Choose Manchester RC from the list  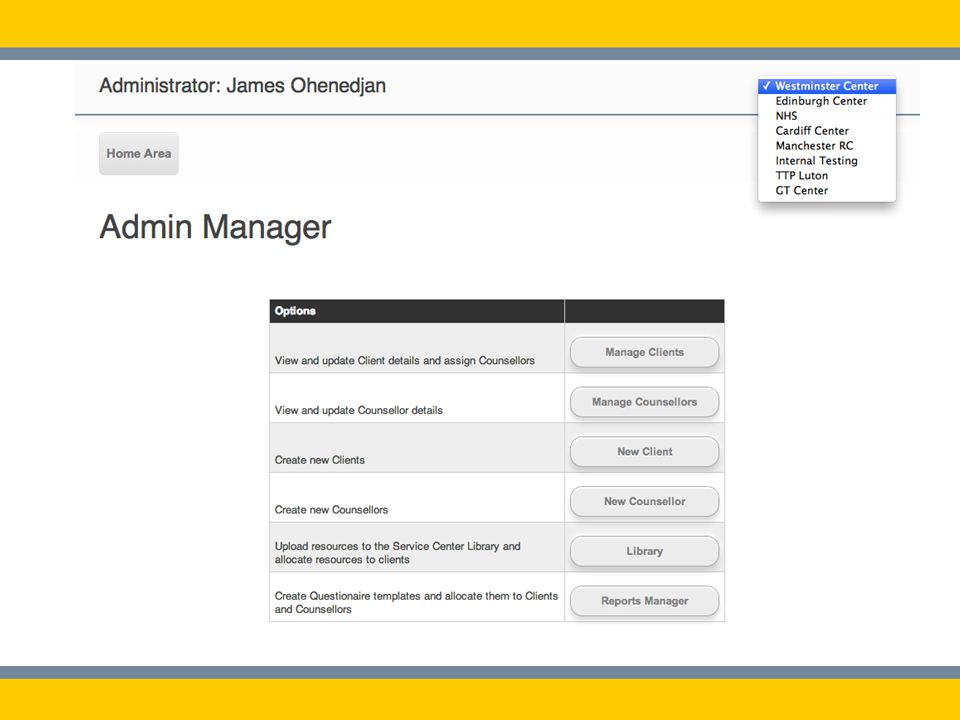click(x=827, y=146)
